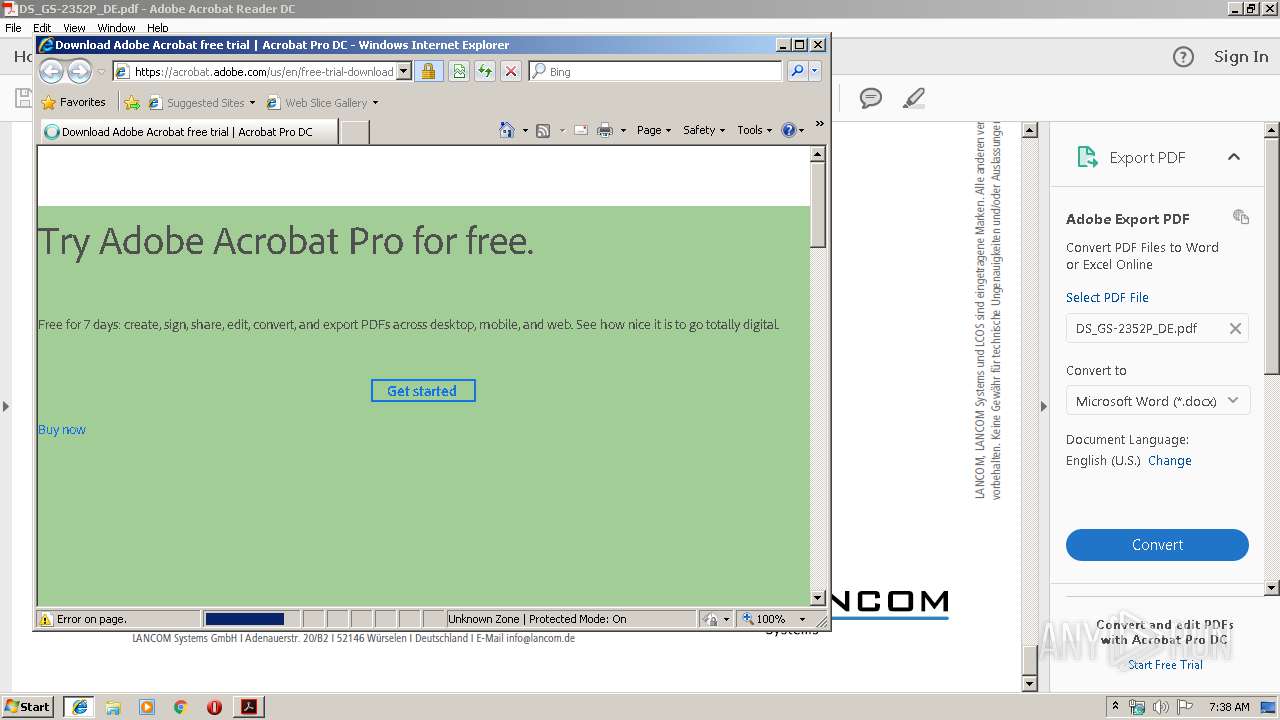Launch Opera from the taskbar

[214, 707]
